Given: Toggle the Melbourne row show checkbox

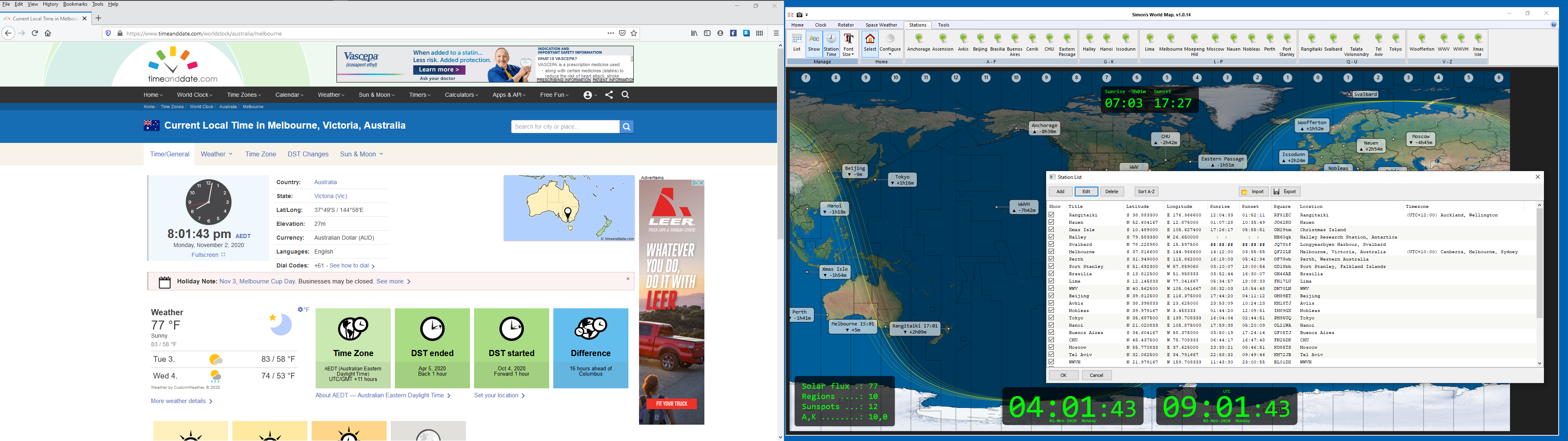Looking at the screenshot, I should 1051,252.
